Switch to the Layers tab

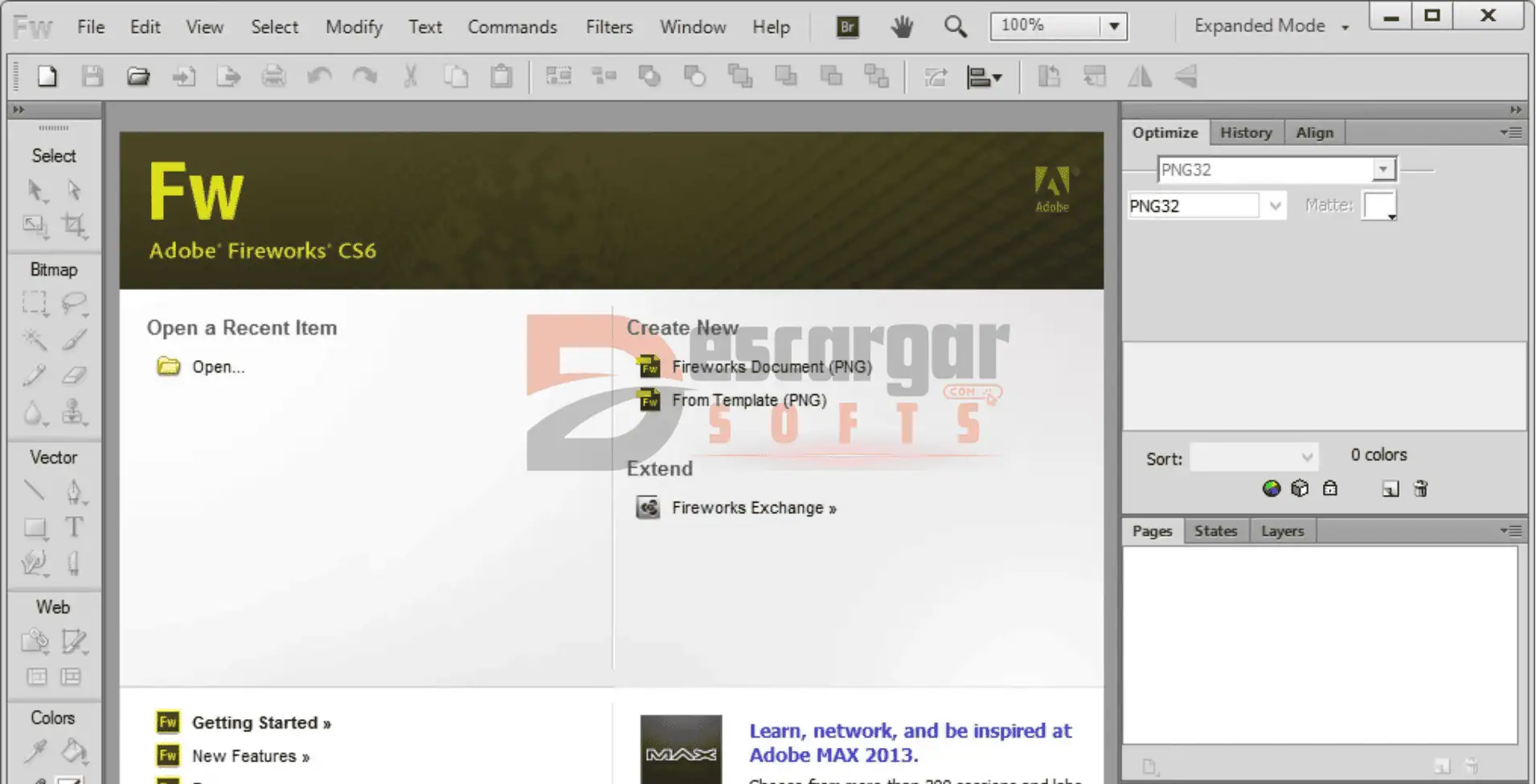click(1282, 531)
